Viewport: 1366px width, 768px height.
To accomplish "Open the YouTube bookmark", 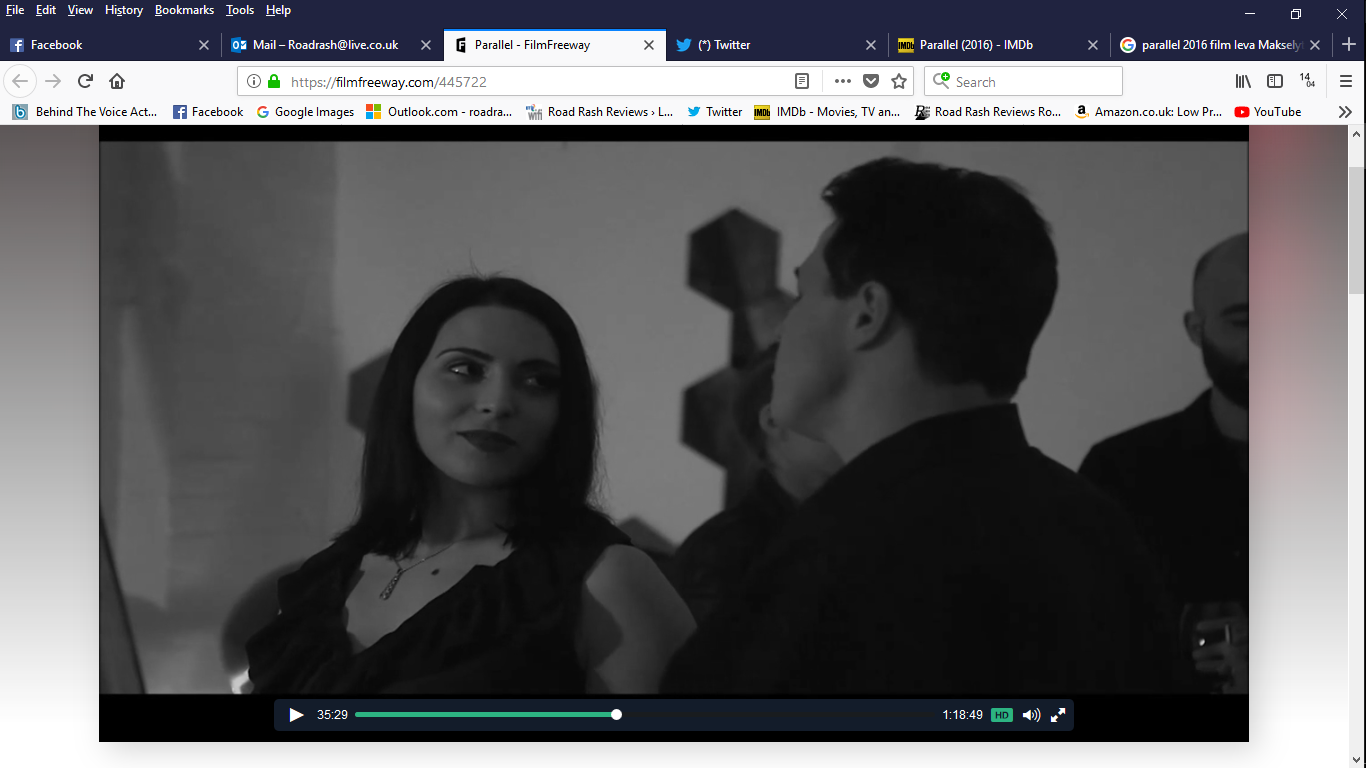I will pos(1268,112).
